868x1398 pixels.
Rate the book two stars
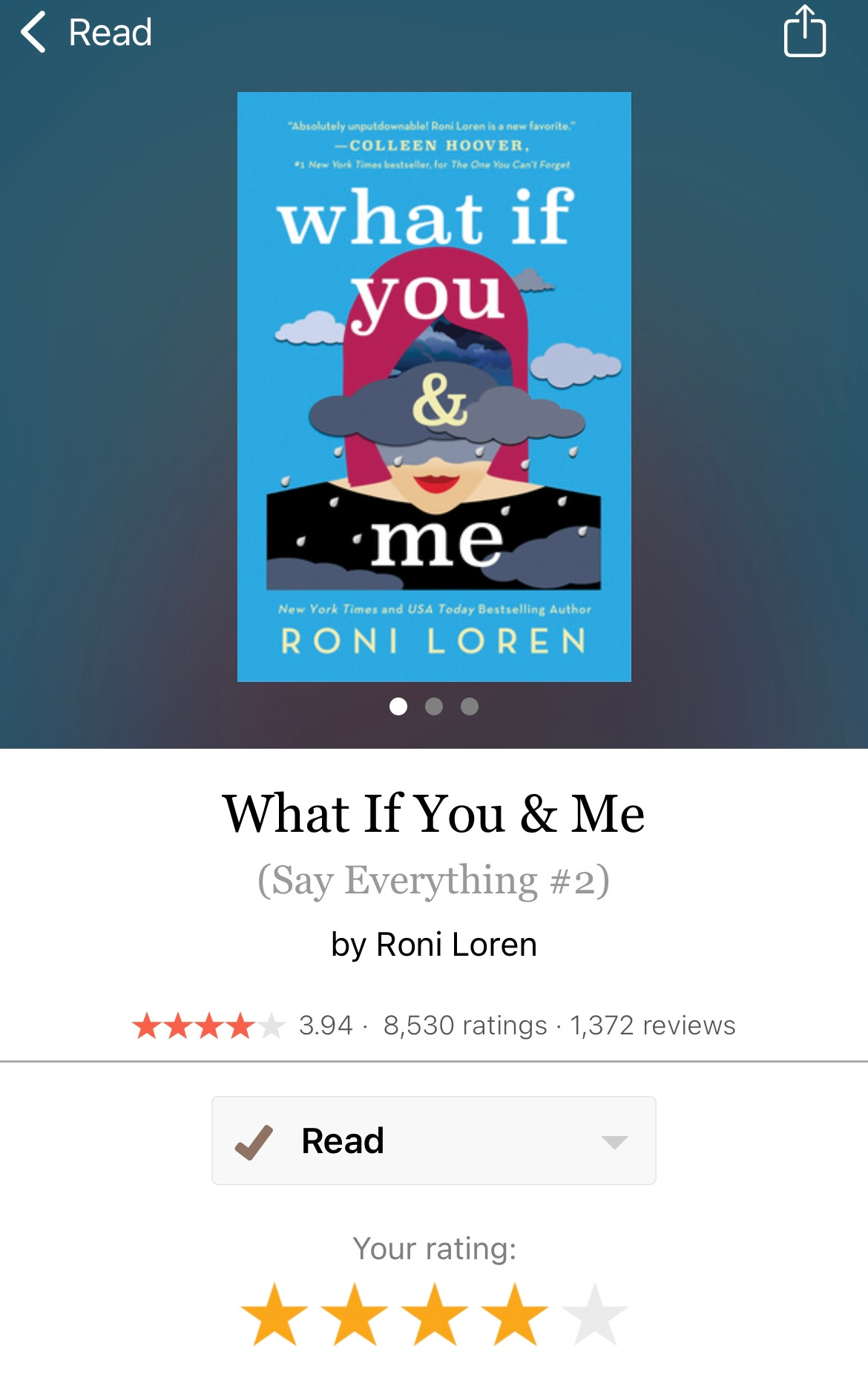[x=355, y=1314]
